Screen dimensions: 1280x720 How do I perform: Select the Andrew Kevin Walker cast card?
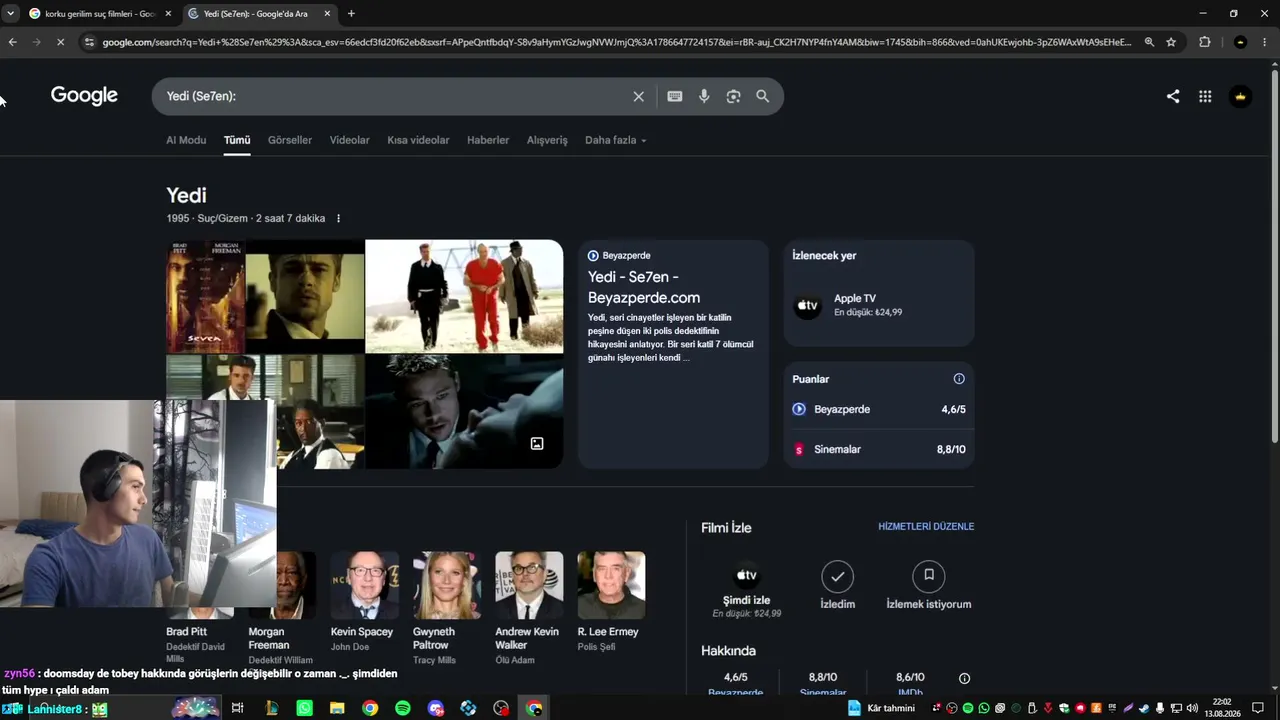coord(529,608)
